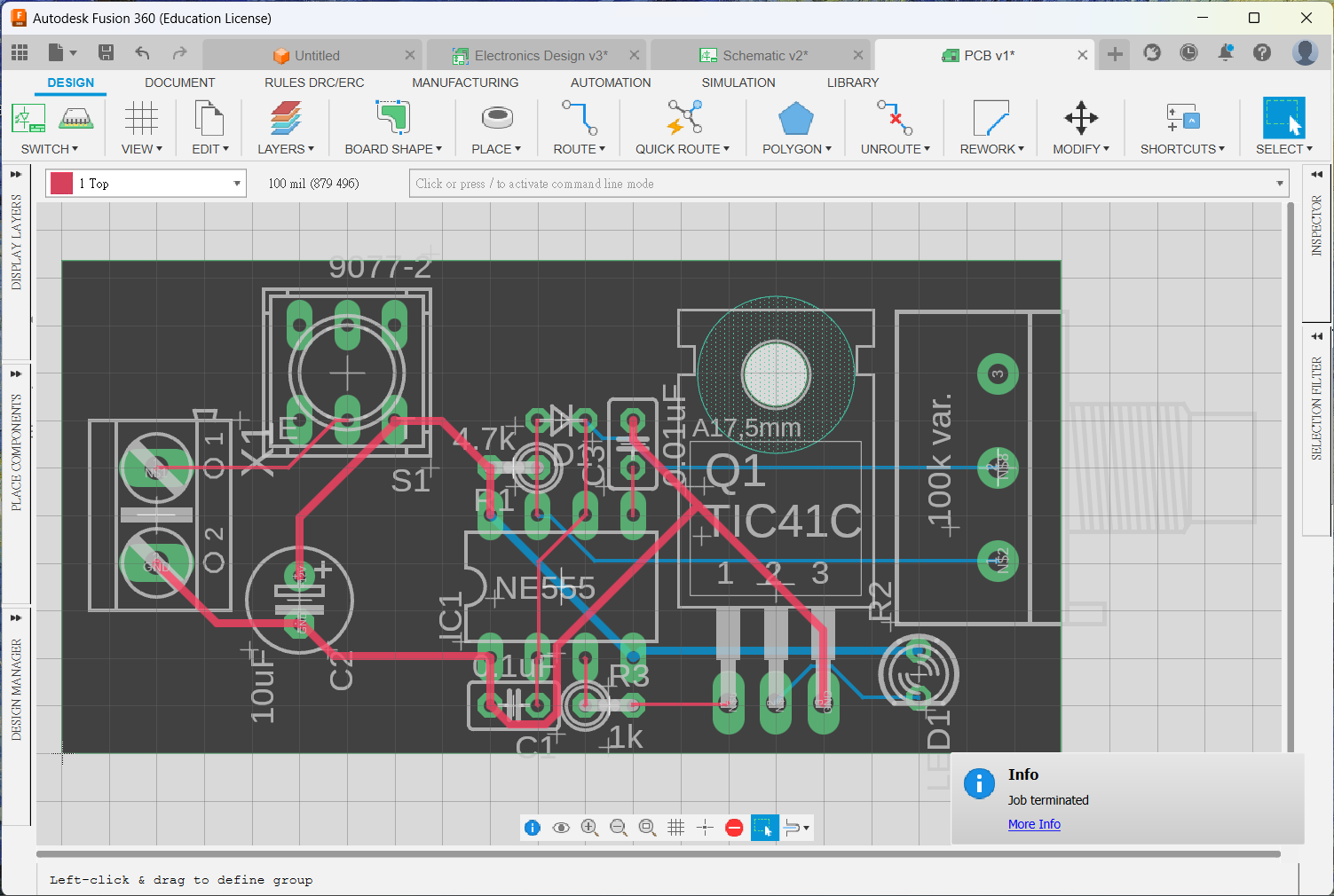Switch to the RULES DRC/ERC tab
The width and height of the screenshot is (1334, 896).
(x=314, y=83)
